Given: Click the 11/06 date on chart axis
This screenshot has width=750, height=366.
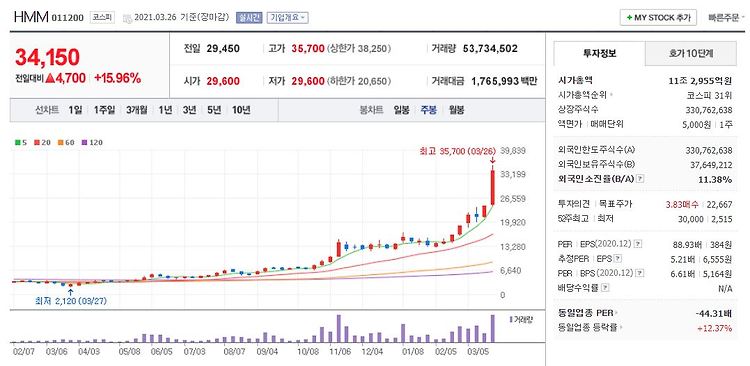Looking at the screenshot, I should click(340, 351).
